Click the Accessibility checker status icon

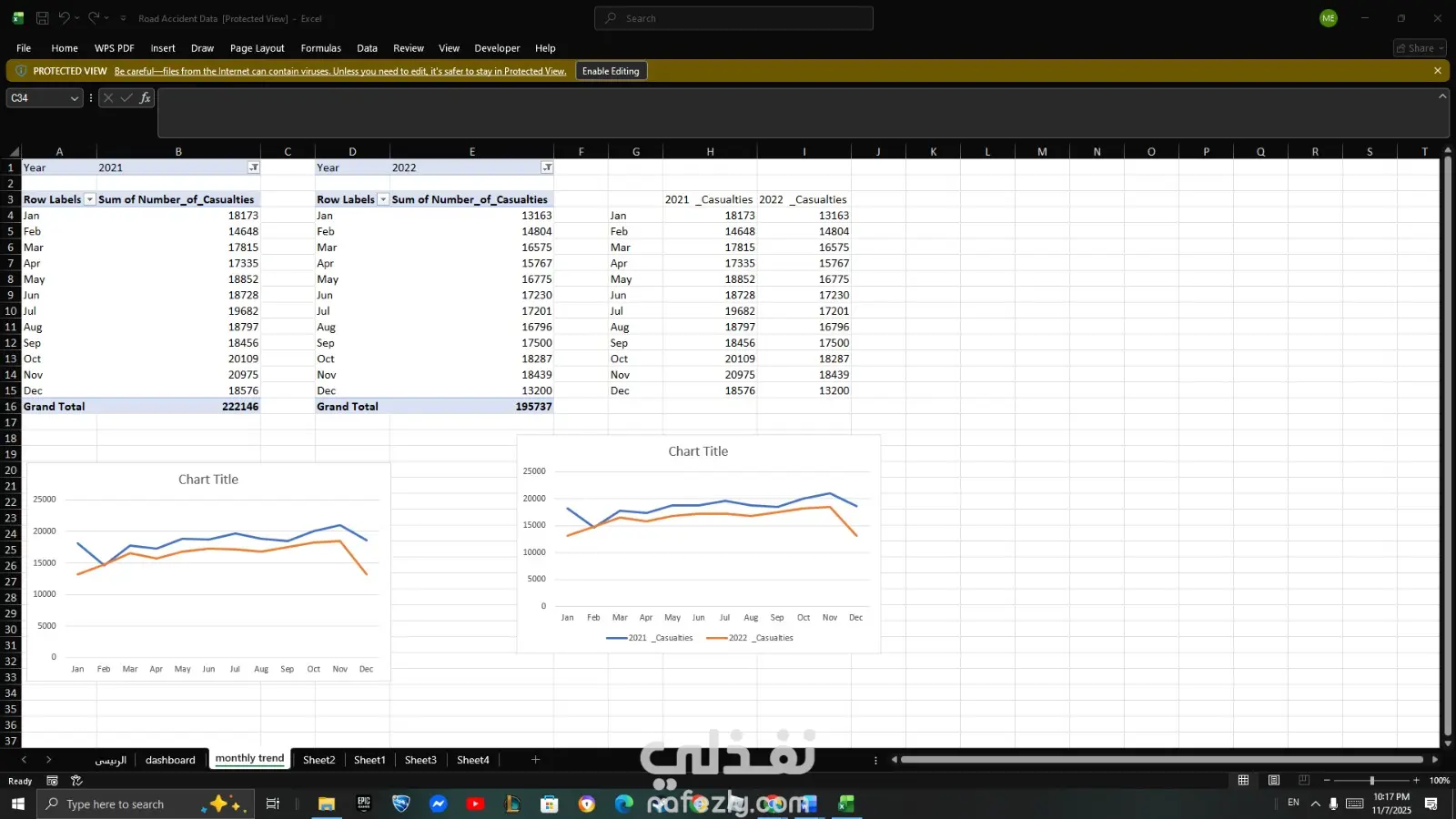[x=76, y=781]
